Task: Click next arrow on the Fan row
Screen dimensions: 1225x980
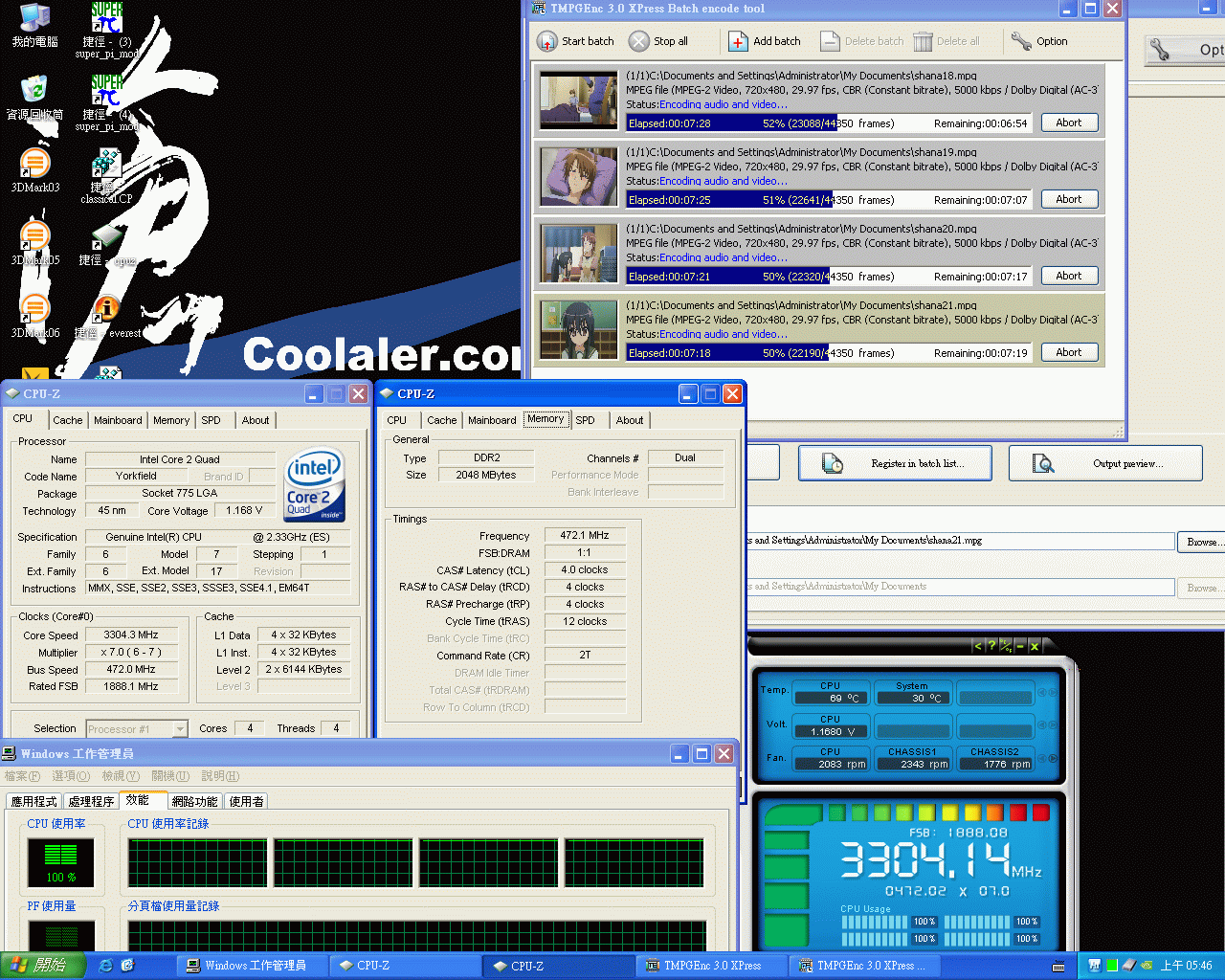Action: click(x=1054, y=758)
